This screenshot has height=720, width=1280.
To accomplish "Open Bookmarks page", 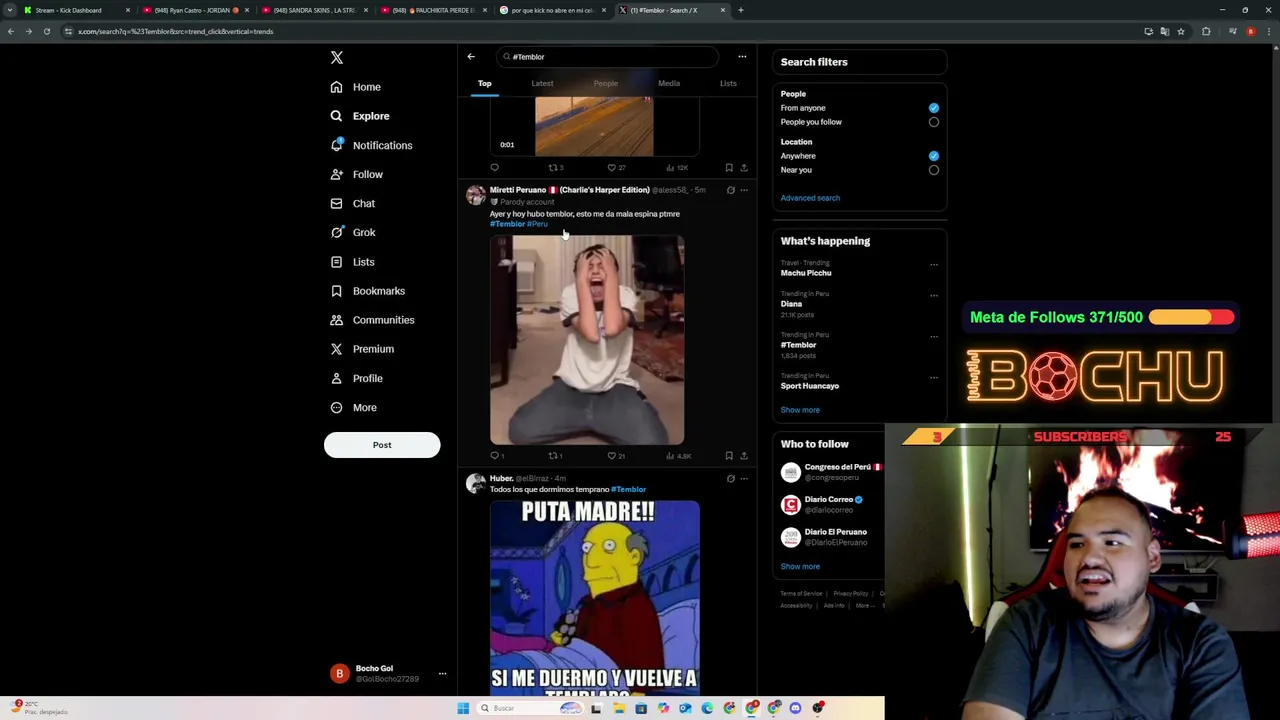I will point(368,291).
